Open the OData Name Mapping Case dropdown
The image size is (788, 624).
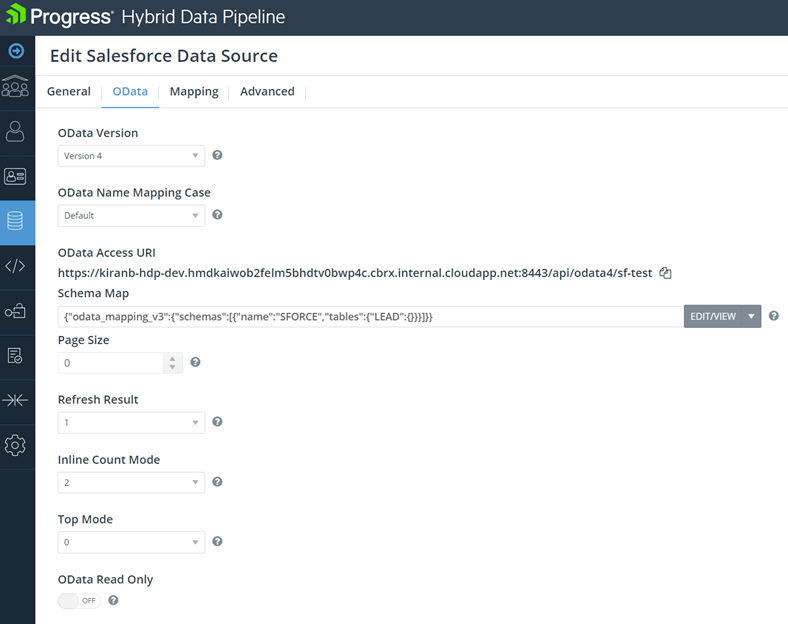point(131,216)
